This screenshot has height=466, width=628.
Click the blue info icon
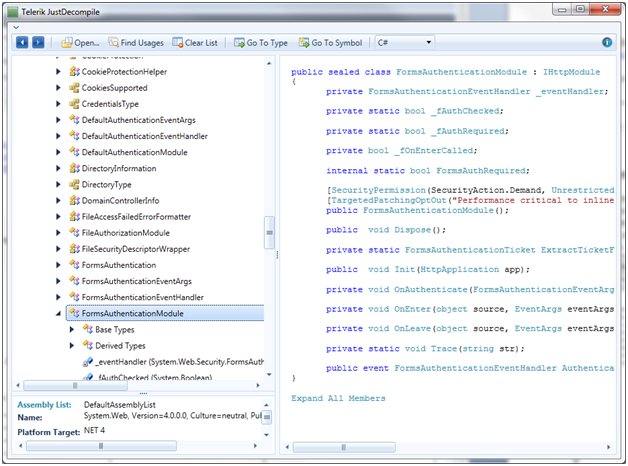(607, 42)
